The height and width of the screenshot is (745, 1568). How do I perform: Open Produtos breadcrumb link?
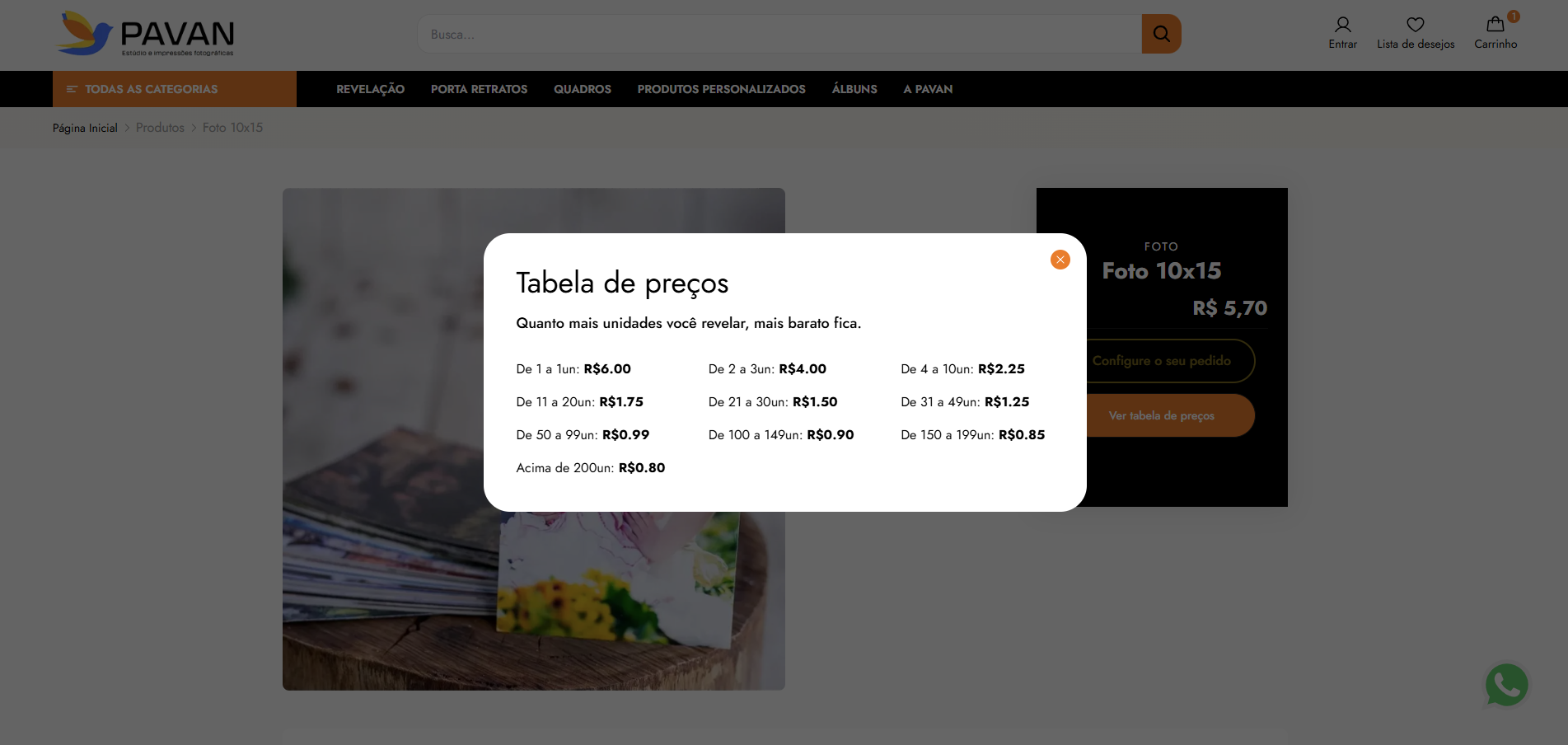(160, 128)
